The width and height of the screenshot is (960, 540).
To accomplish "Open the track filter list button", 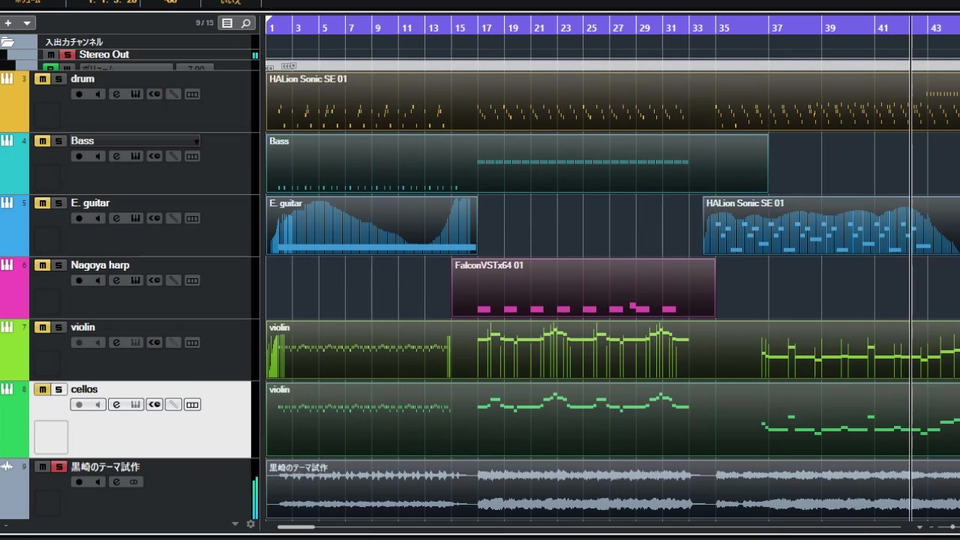I will [x=227, y=23].
